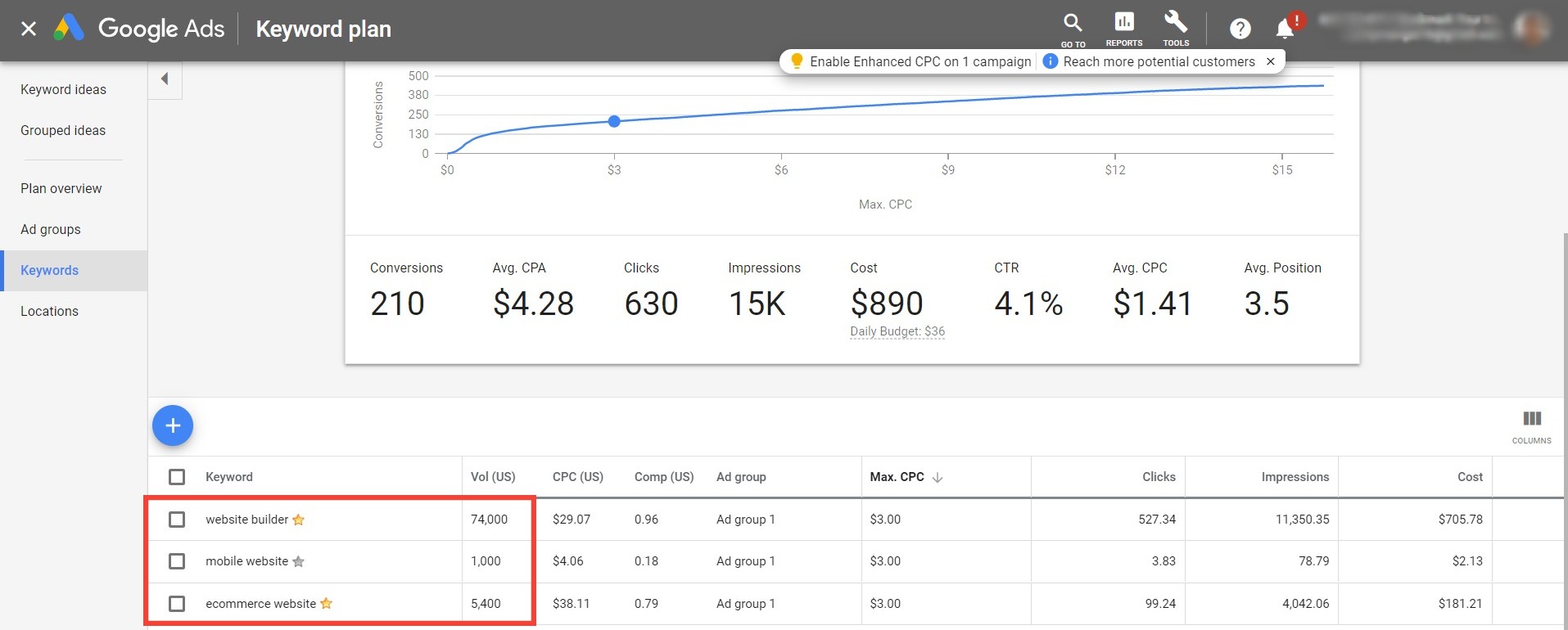Click the Daily Budget: $36 link

tap(897, 331)
